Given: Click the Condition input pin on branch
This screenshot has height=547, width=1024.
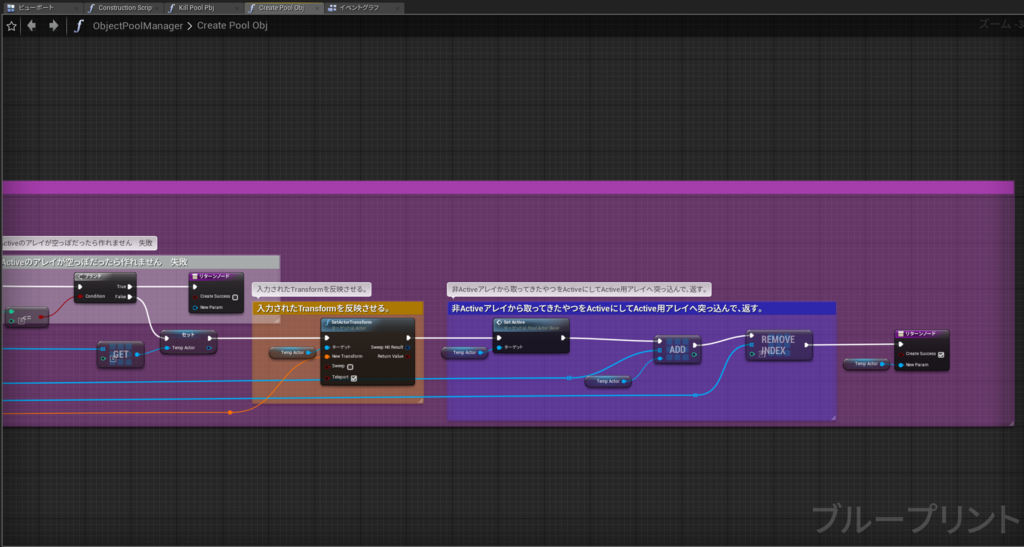Looking at the screenshot, I should pyautogui.click(x=80, y=296).
